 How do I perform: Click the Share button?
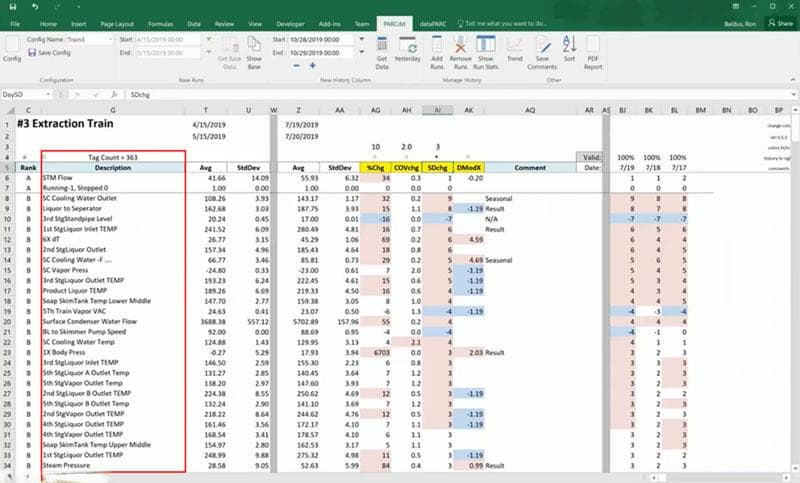click(x=781, y=23)
